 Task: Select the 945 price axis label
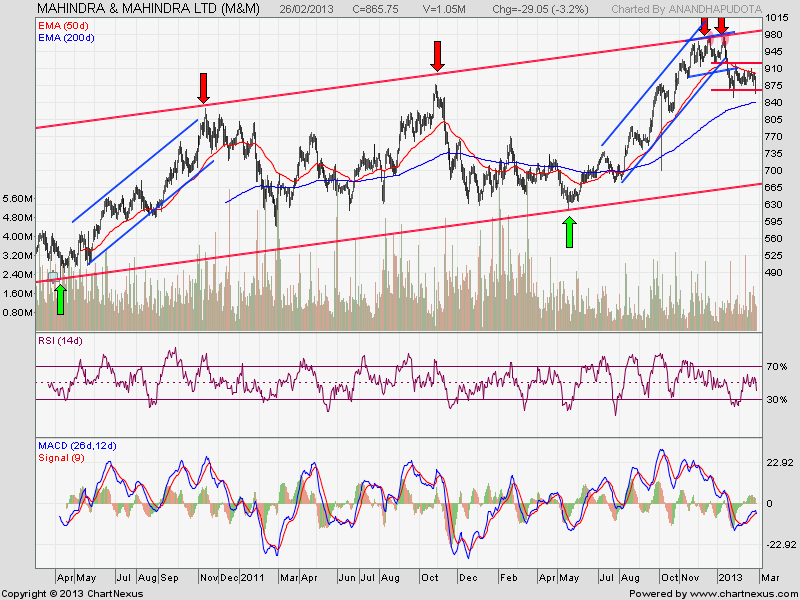pyautogui.click(x=774, y=52)
